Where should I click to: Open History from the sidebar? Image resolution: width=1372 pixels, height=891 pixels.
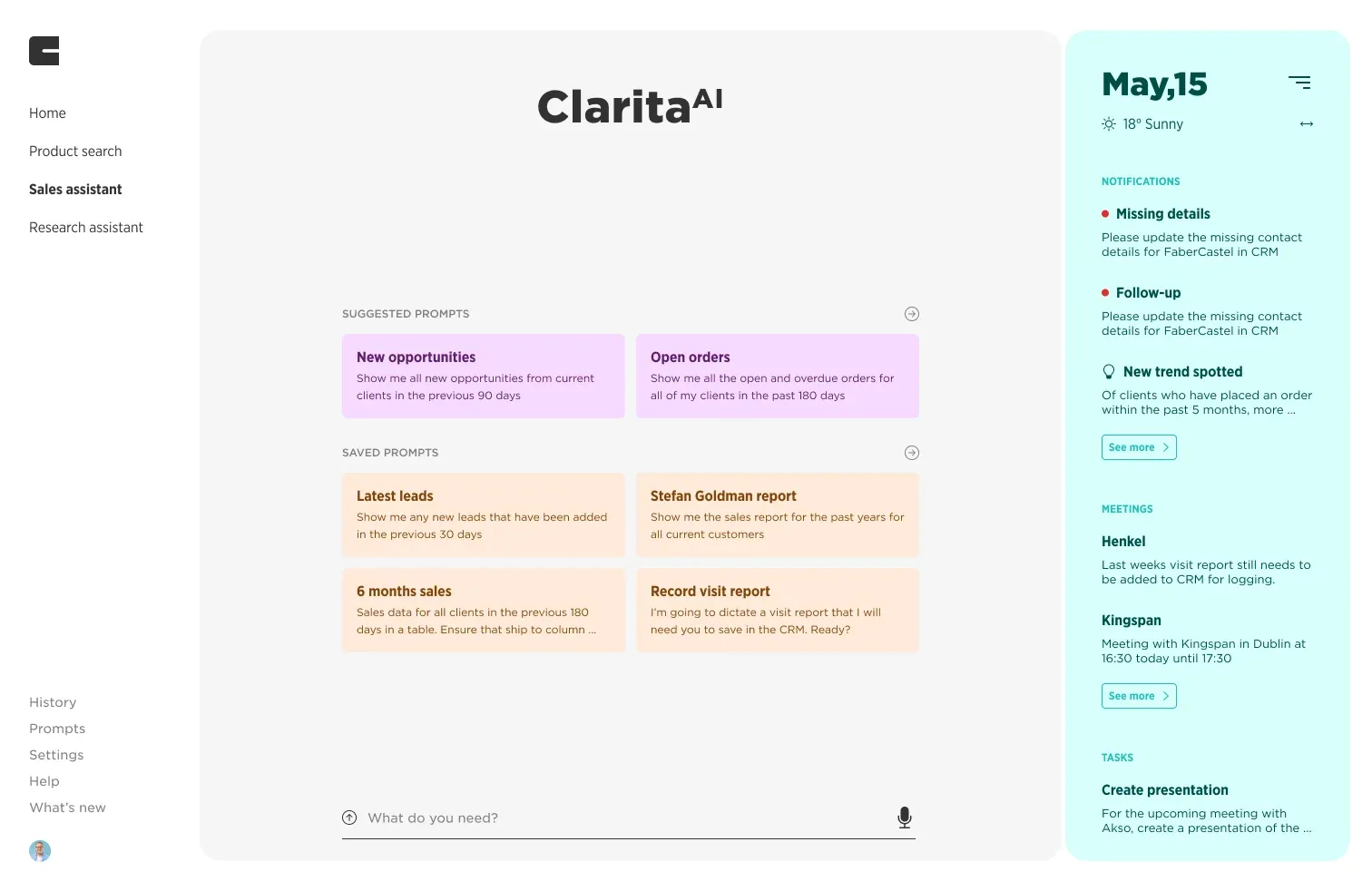53,702
